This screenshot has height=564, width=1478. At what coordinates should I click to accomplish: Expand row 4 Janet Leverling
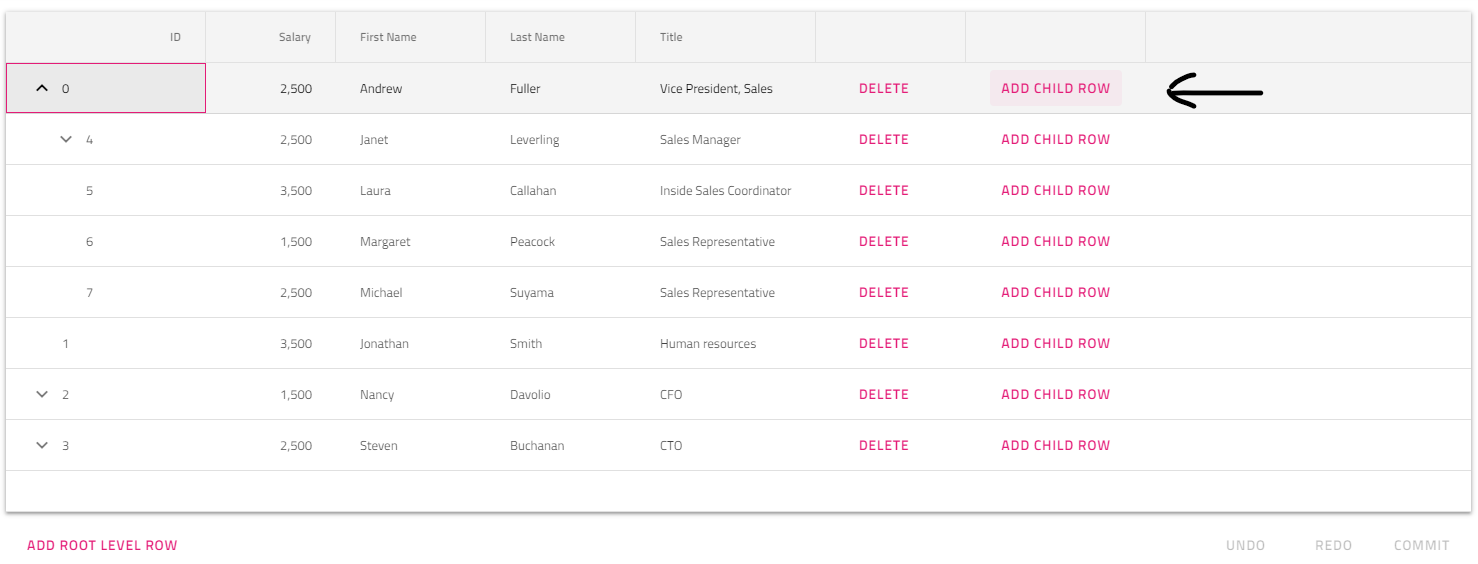[66, 140]
